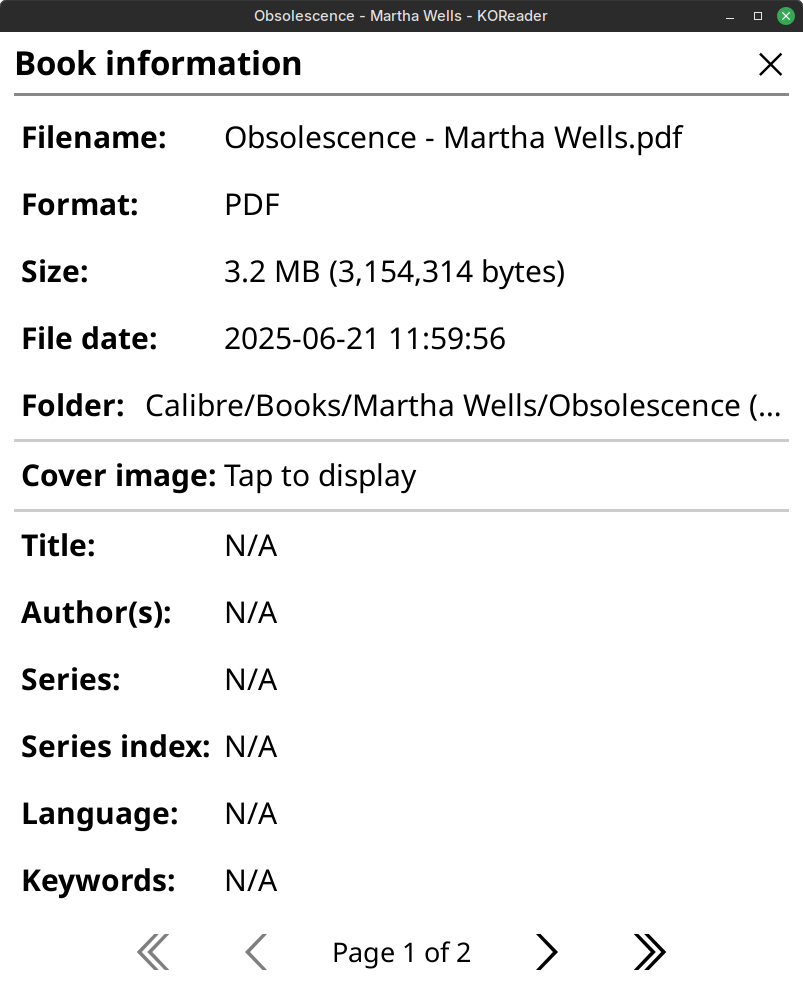803x982 pixels.
Task: Click the Format PDF row
Action: pos(252,205)
